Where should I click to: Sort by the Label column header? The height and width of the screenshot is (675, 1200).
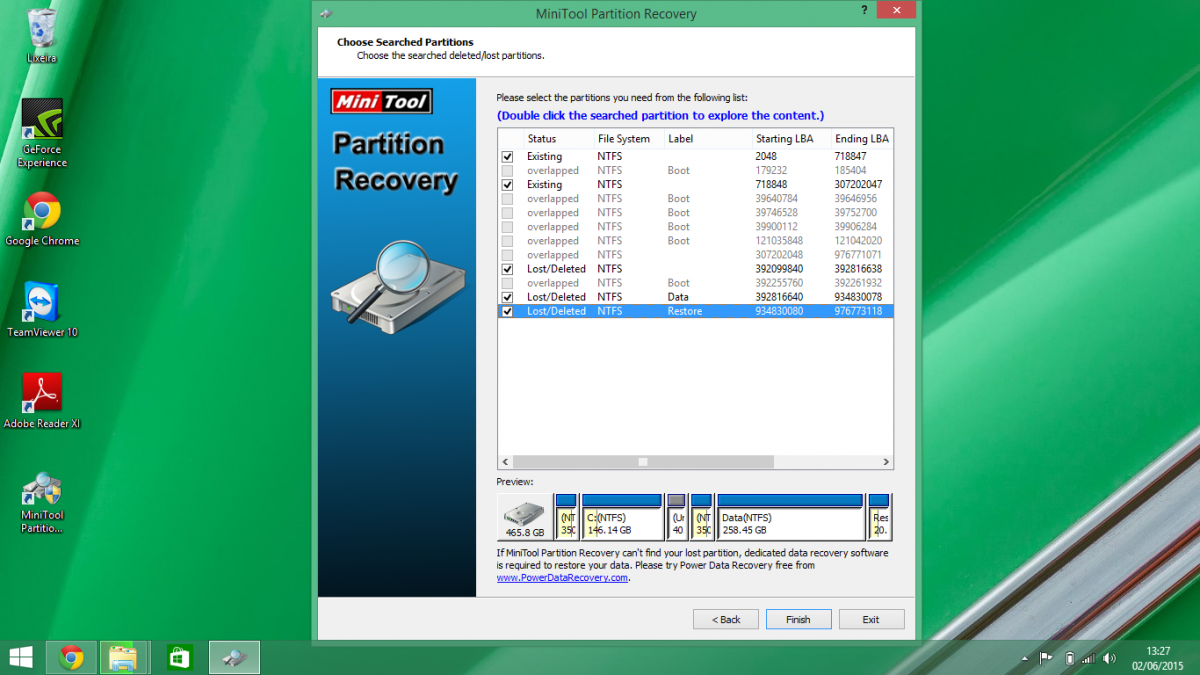point(707,139)
